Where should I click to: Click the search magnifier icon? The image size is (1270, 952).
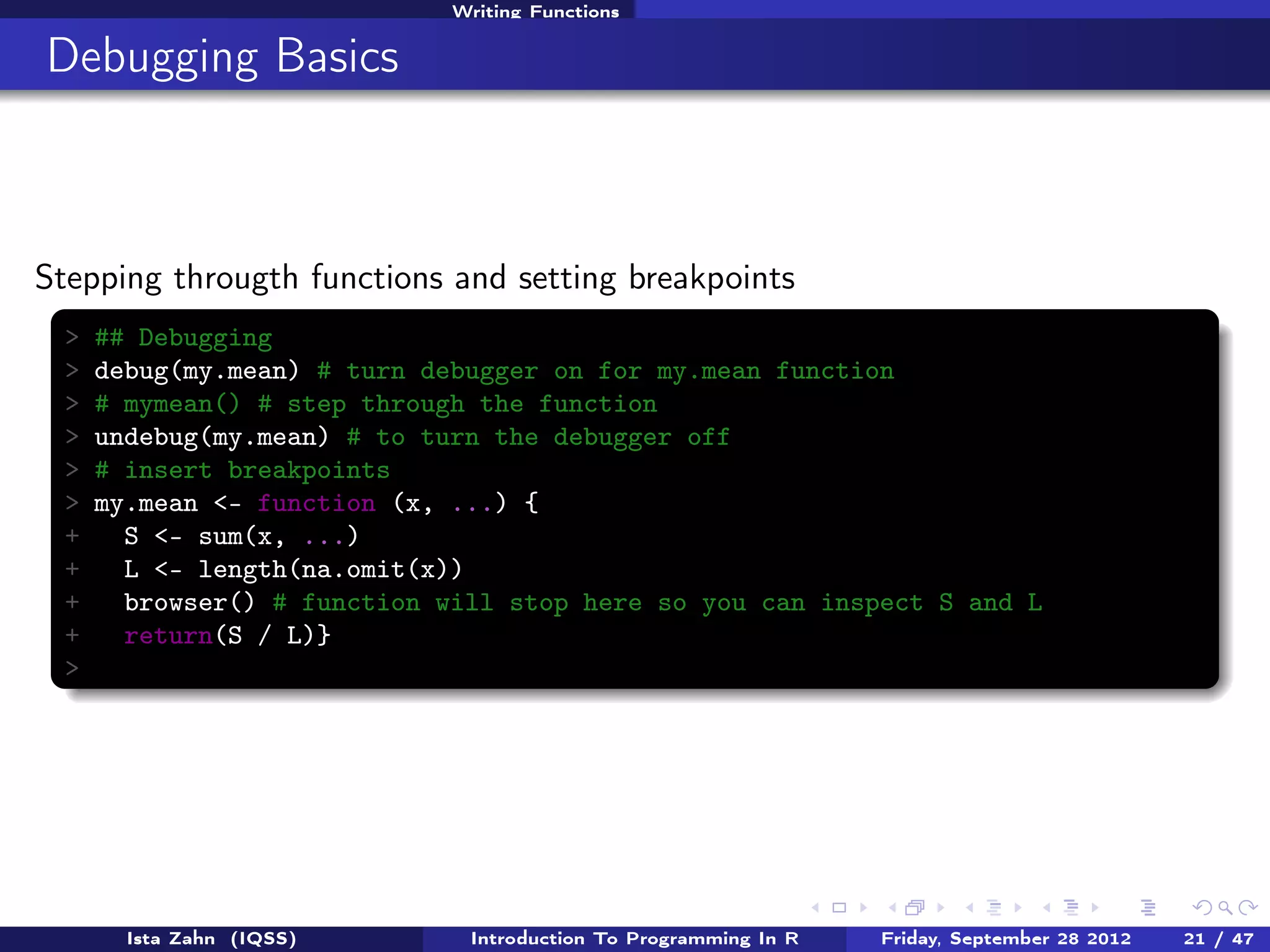pyautogui.click(x=1225, y=908)
